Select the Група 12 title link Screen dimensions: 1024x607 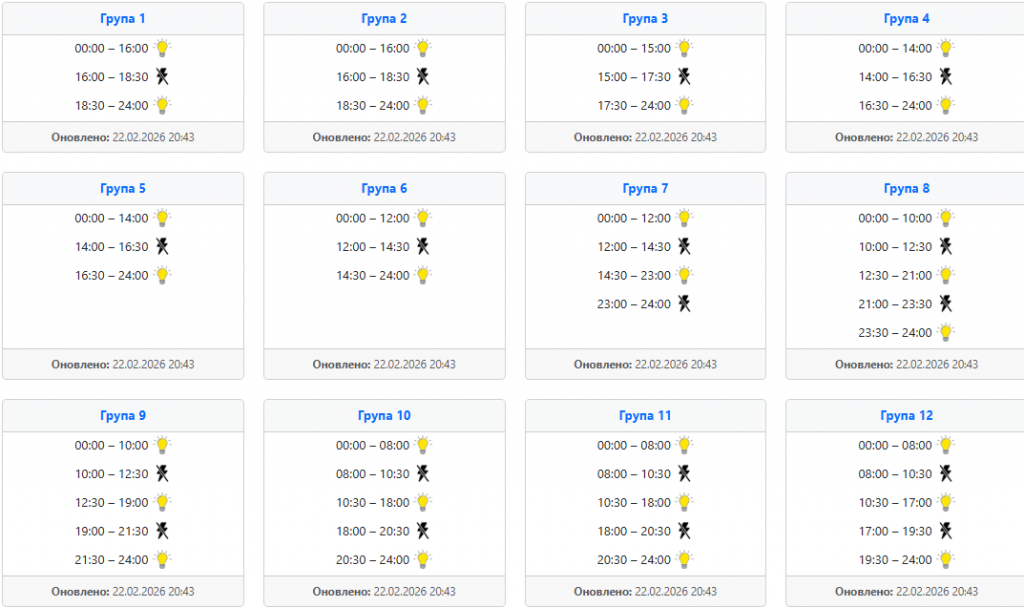(906, 416)
